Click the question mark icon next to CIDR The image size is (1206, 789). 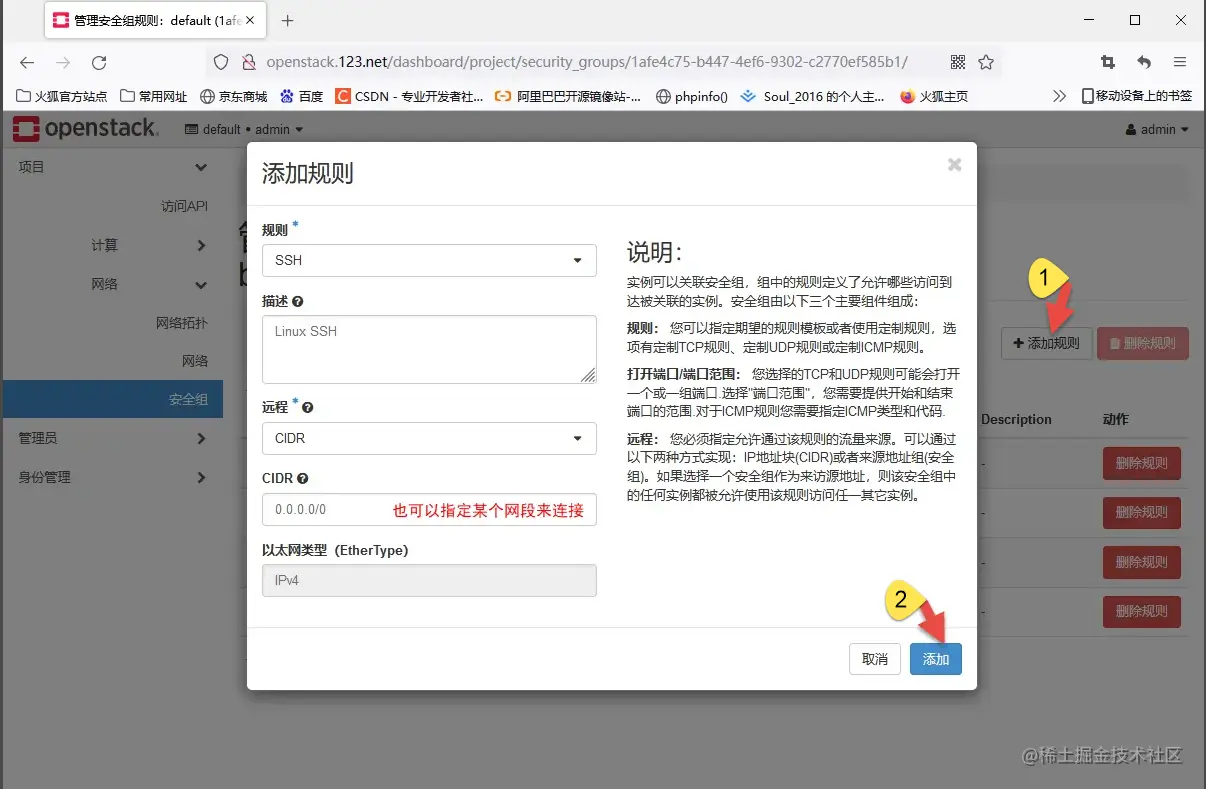point(301,478)
